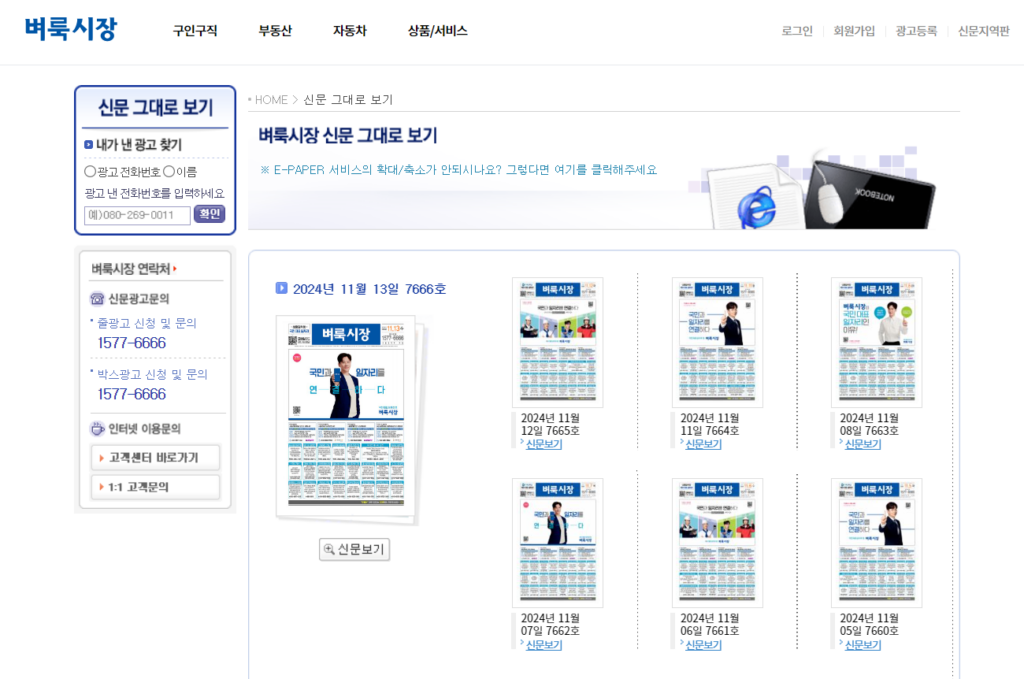
Task: Open the 7663호 newspaper thumbnail
Action: click(x=876, y=342)
